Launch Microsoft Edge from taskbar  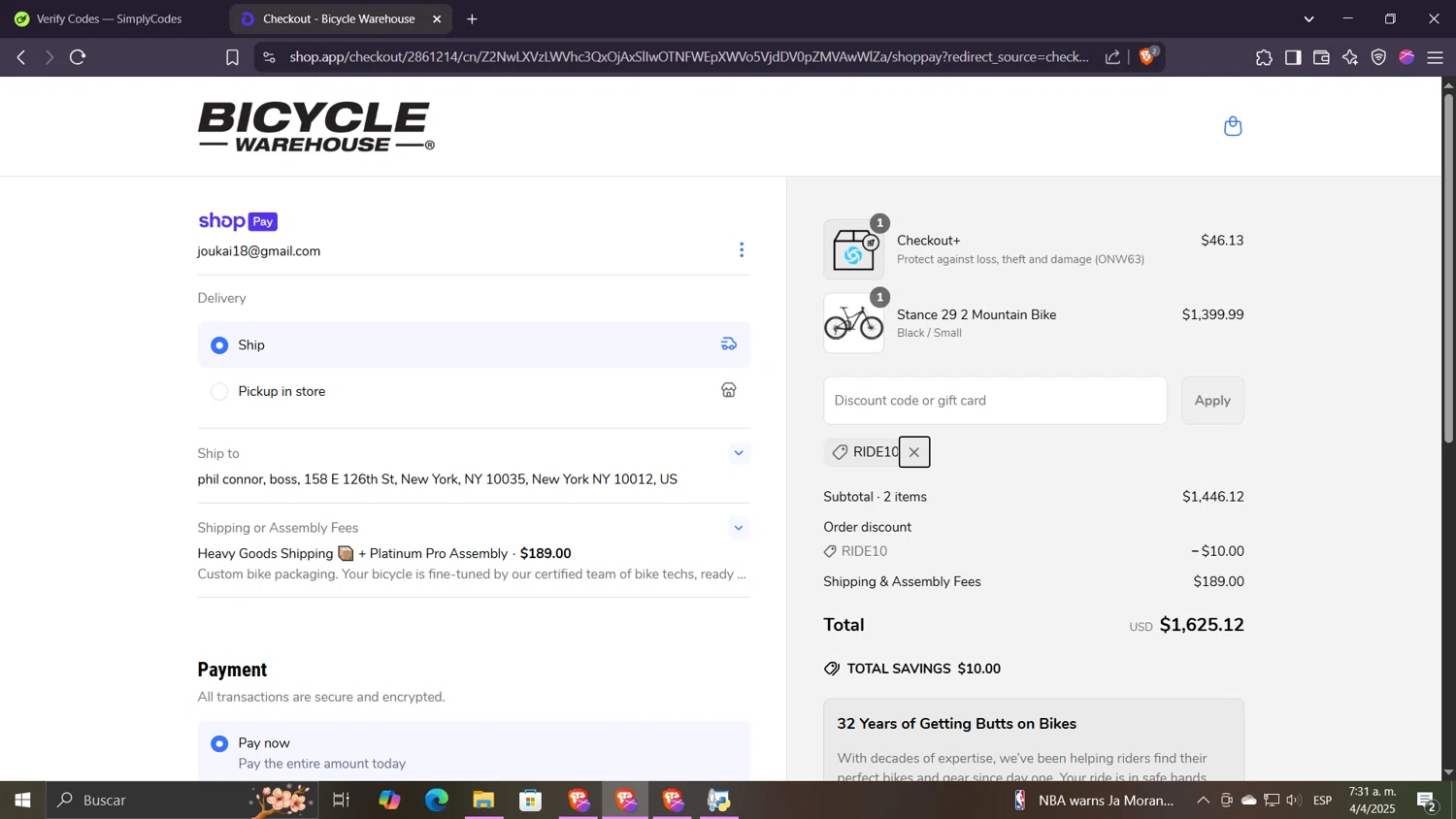pos(437,801)
